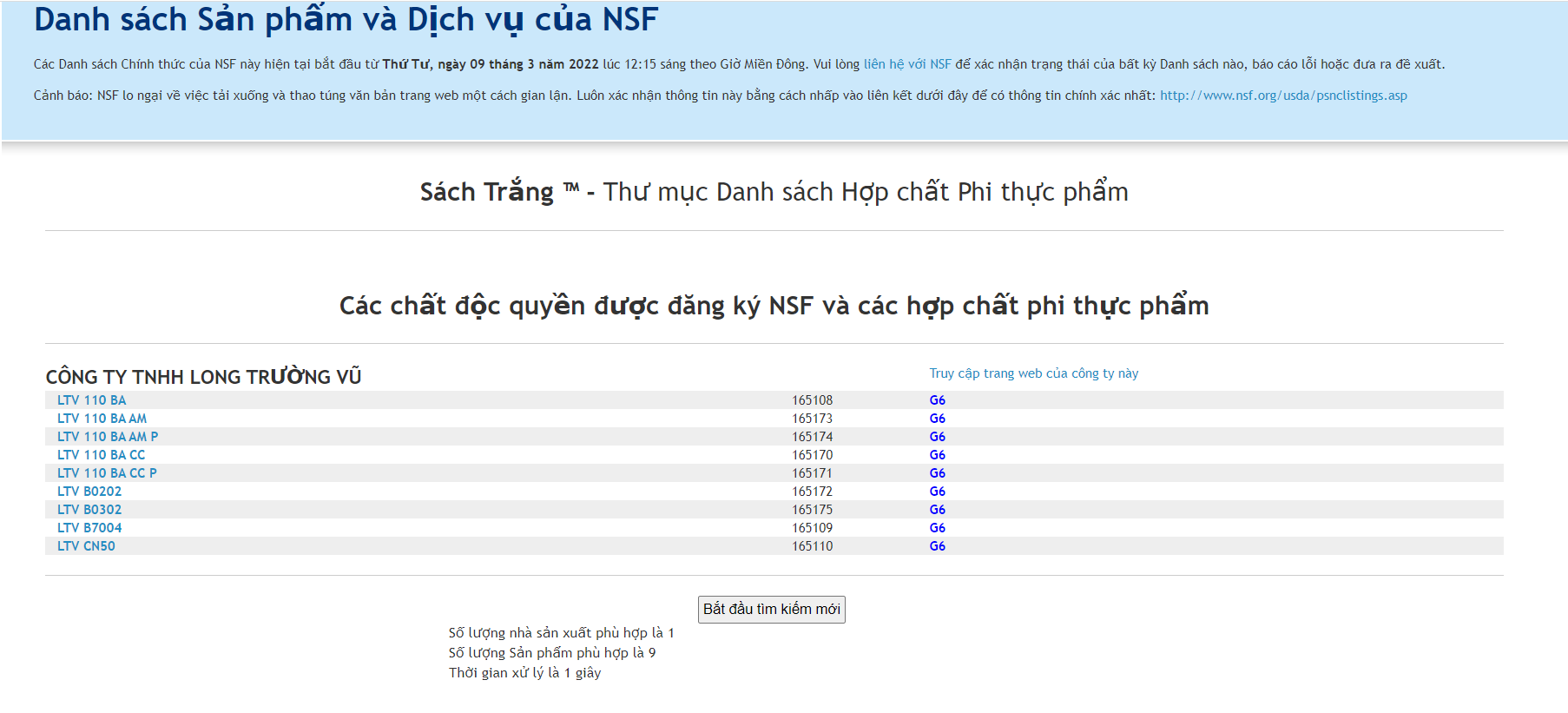Select the G6 link beside number 165170
1568x713 pixels.
pos(937,455)
